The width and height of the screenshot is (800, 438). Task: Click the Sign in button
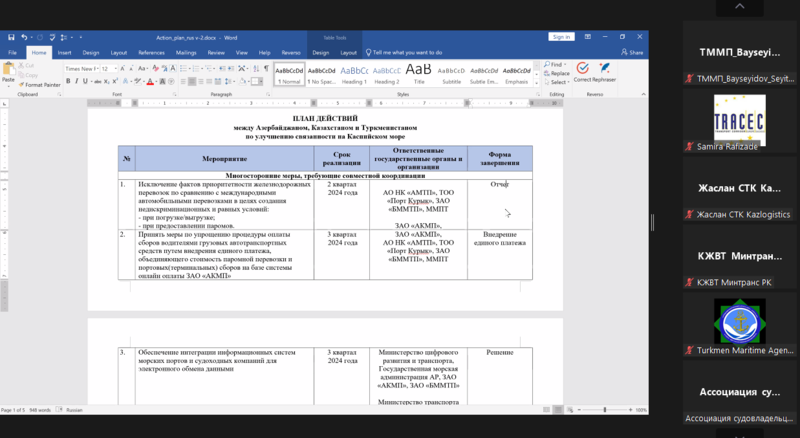coord(561,37)
